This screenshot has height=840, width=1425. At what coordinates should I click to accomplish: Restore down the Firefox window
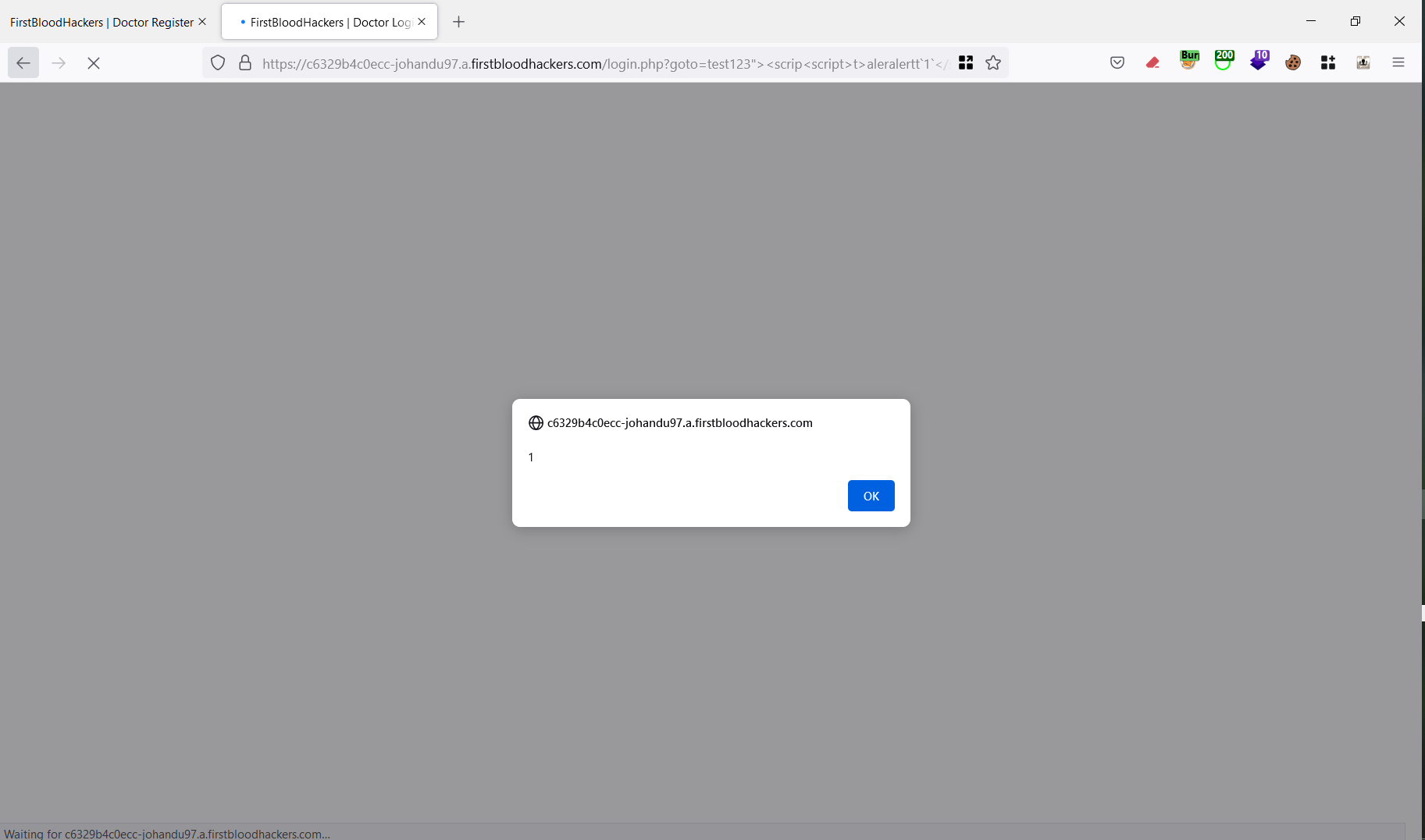tap(1356, 21)
